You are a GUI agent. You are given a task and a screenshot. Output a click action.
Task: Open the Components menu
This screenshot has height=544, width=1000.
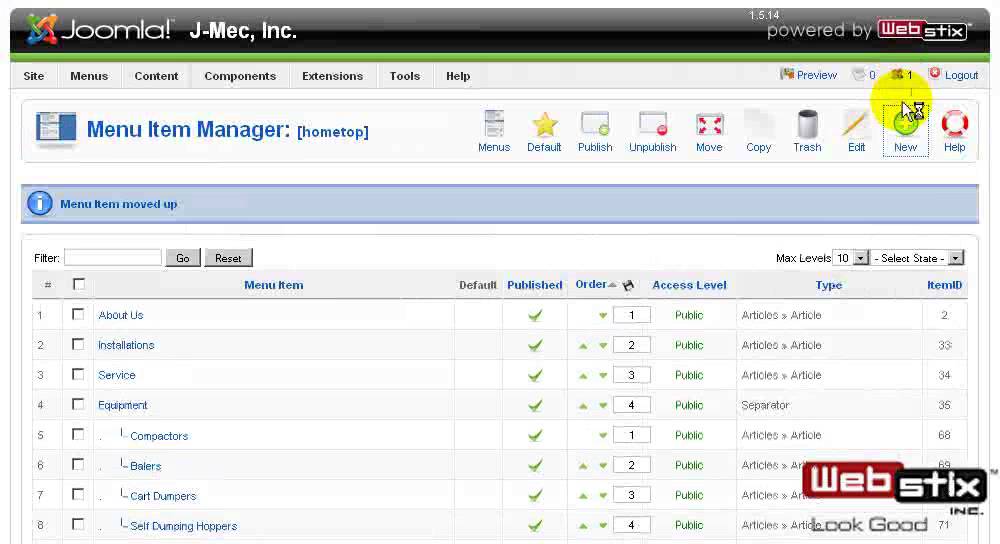[240, 76]
